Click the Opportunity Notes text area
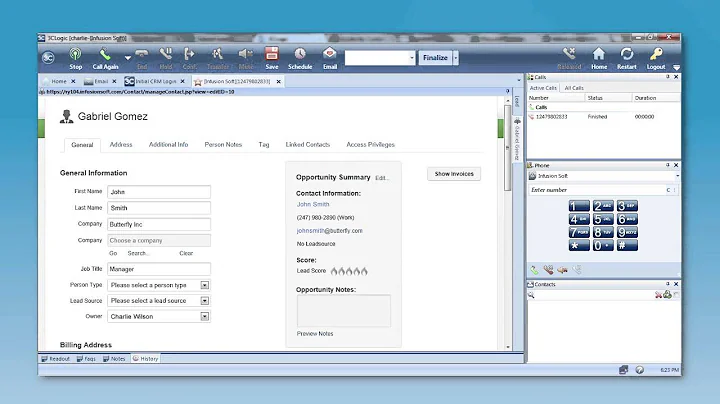 coord(343,311)
